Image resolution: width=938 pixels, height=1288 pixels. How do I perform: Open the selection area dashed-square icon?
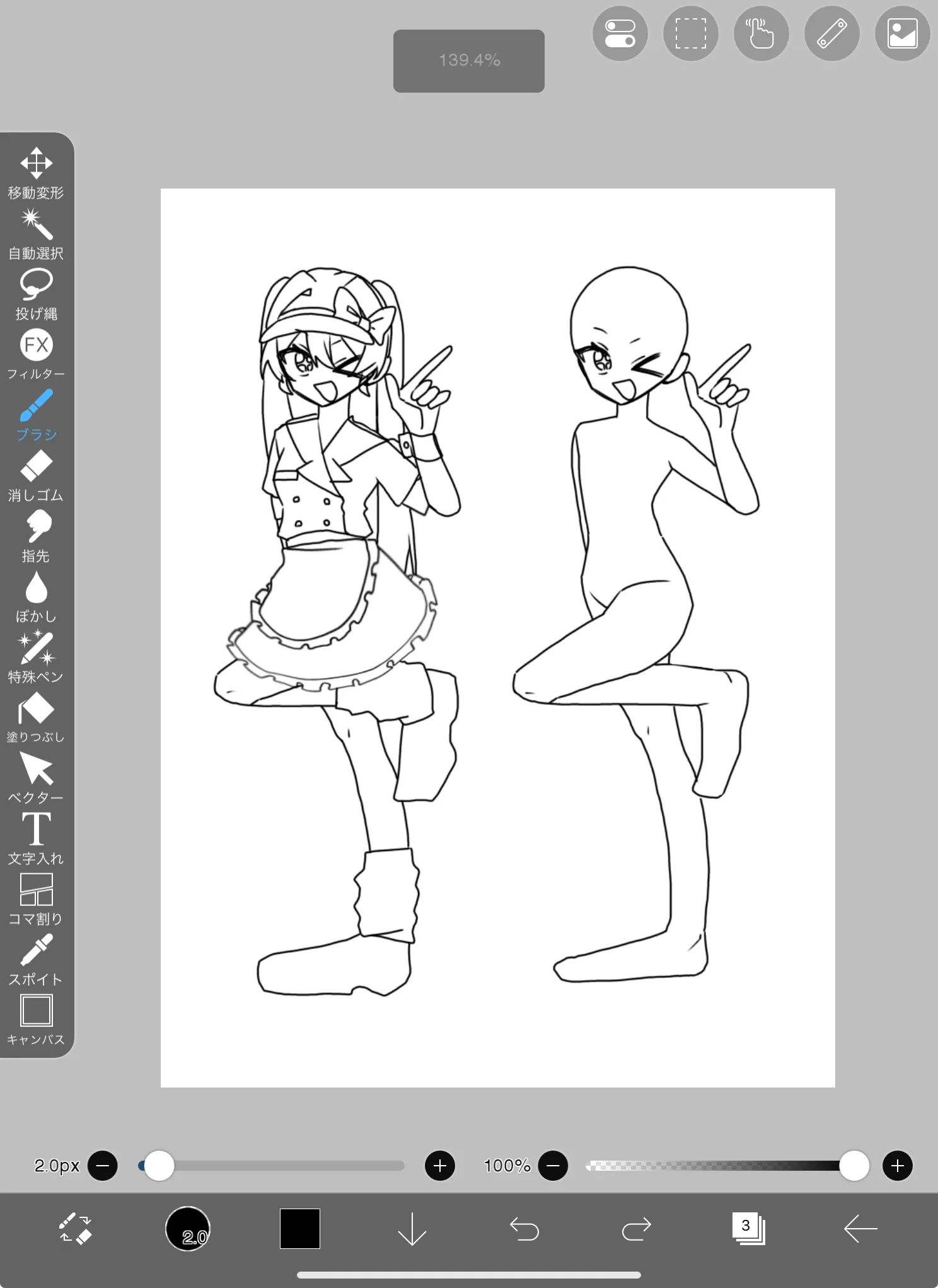click(x=691, y=33)
